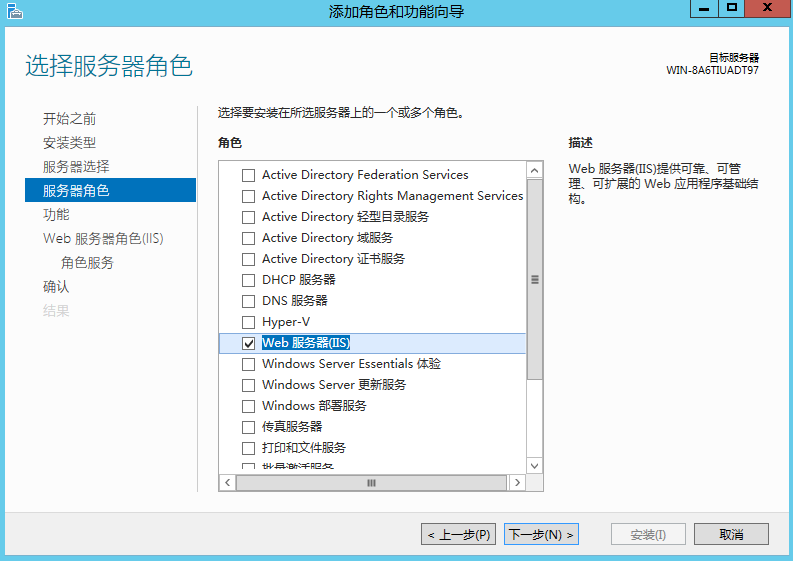Click the roles list scroll down arrow
793x561 pixels.
535,464
